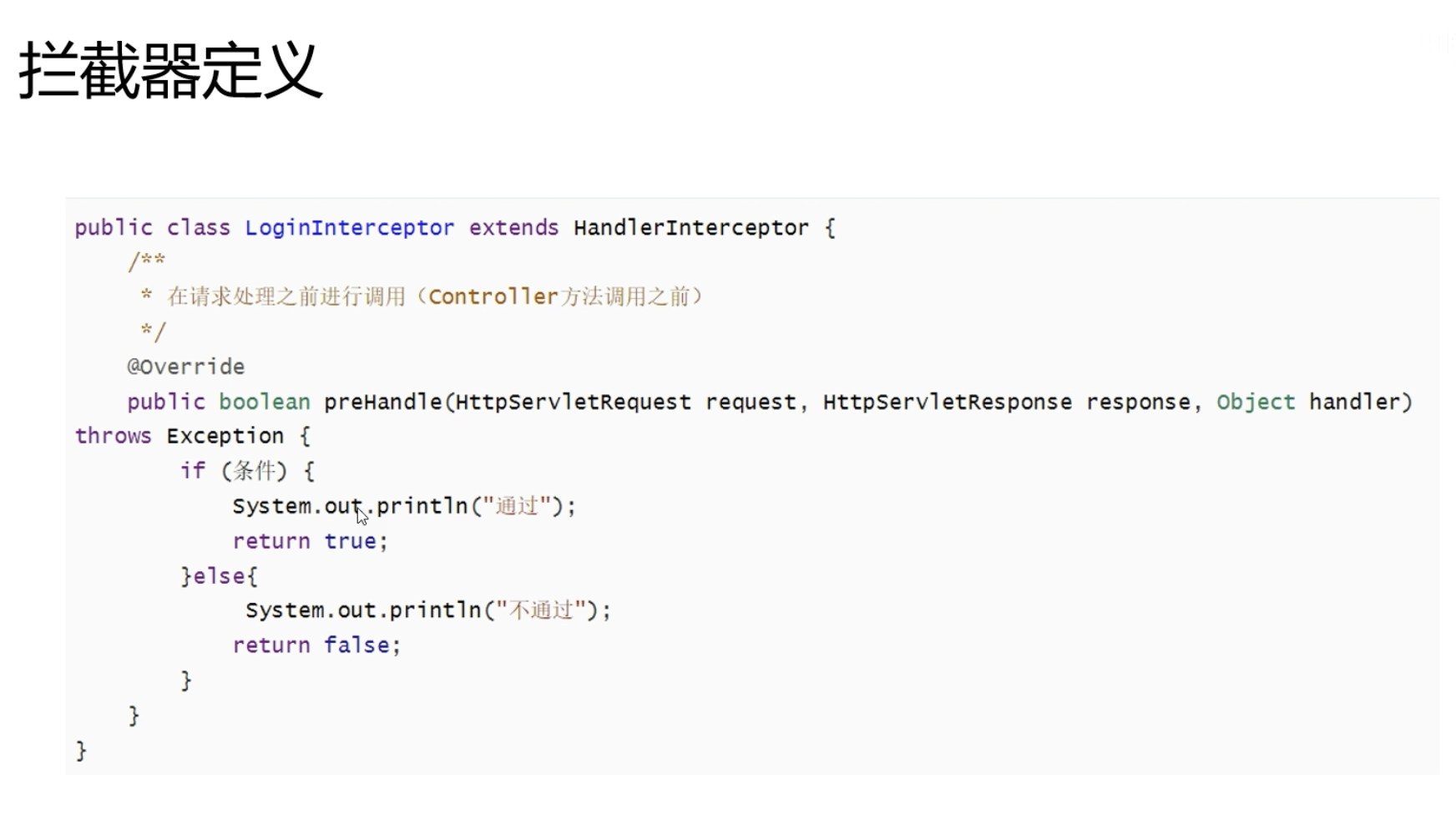Image resolution: width=1456 pixels, height=815 pixels.
Task: Click the Object keyword before handler
Action: coord(1255,402)
